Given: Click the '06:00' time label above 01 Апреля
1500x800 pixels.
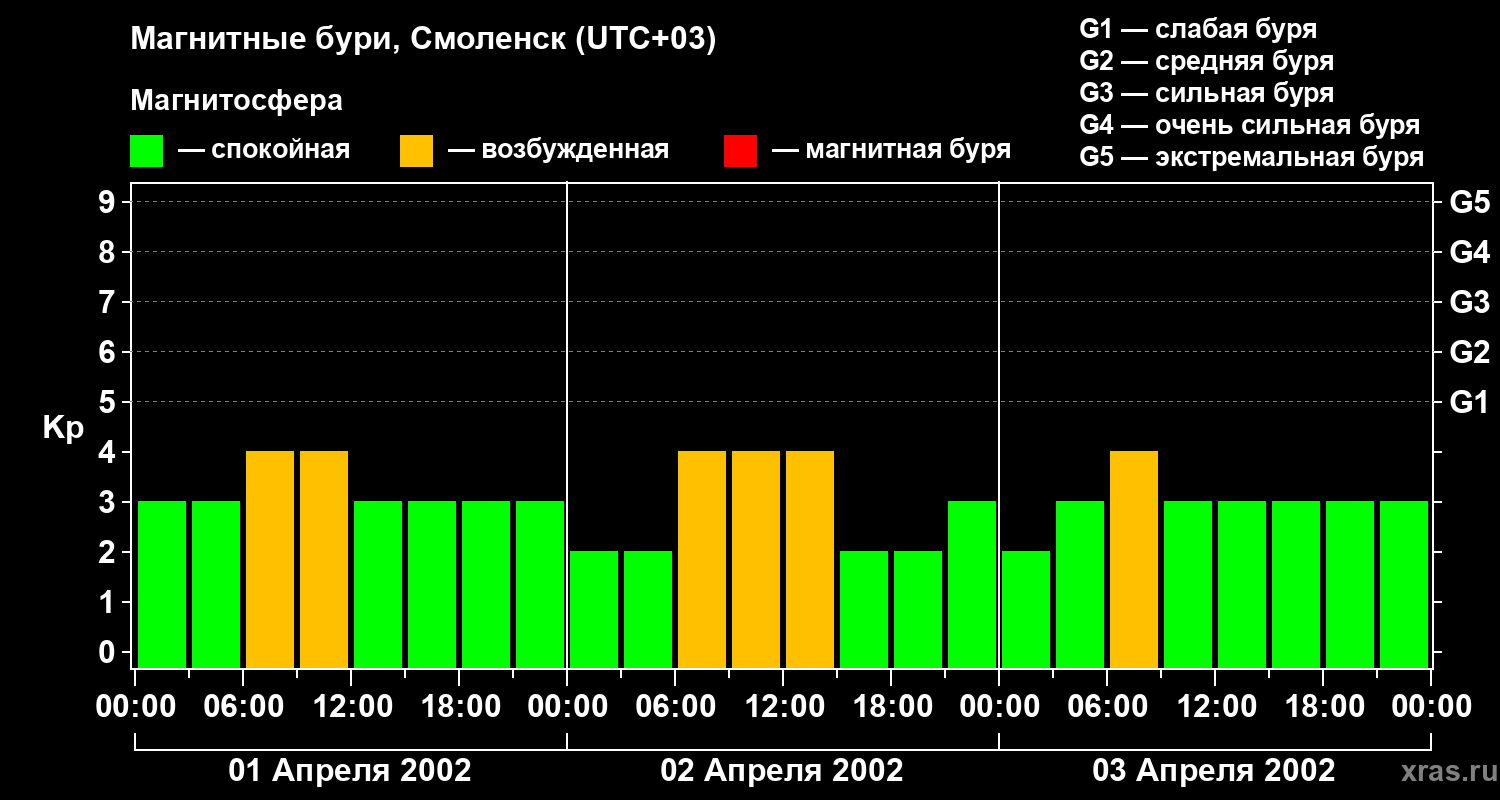Looking at the screenshot, I should [243, 707].
